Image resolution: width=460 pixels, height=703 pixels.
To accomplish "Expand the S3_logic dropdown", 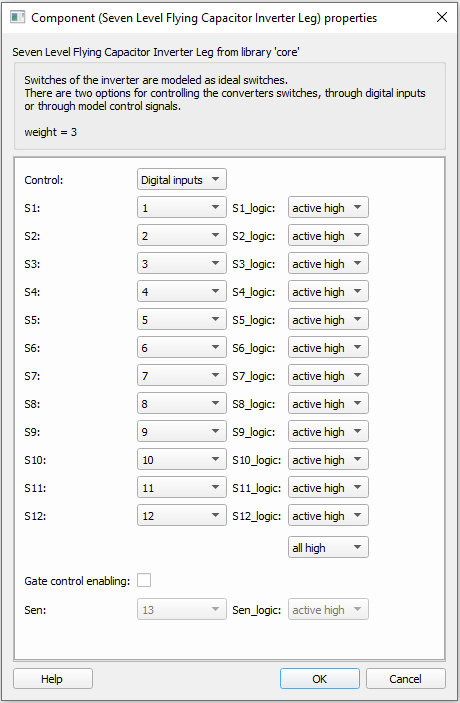I will [x=328, y=263].
